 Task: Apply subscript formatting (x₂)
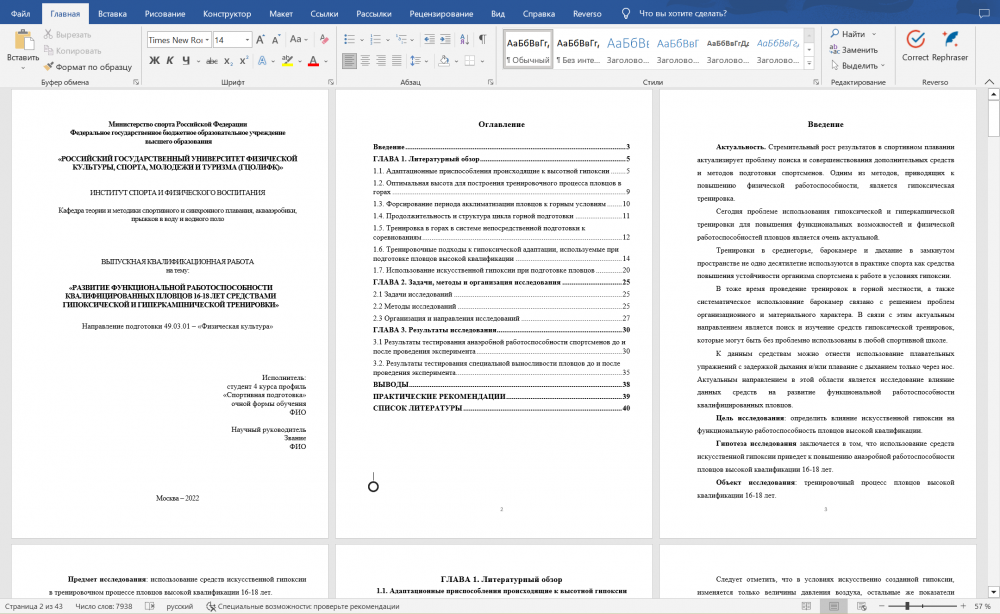(228, 61)
